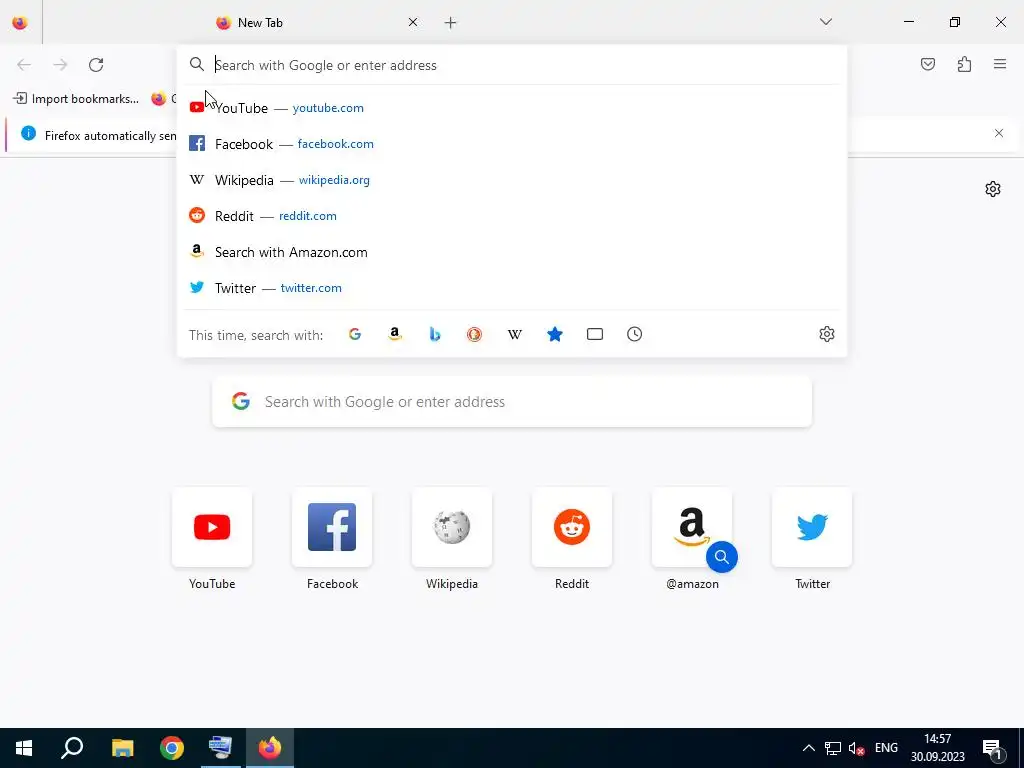Select YouTube suggestion youtube.com
Image resolution: width=1024 pixels, height=768 pixels.
tap(512, 108)
